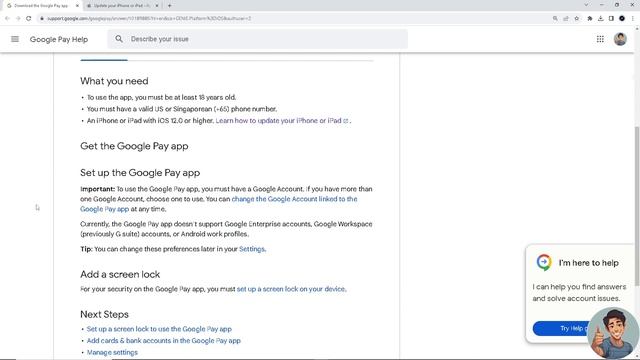Toggle the browser side panel

611,18
